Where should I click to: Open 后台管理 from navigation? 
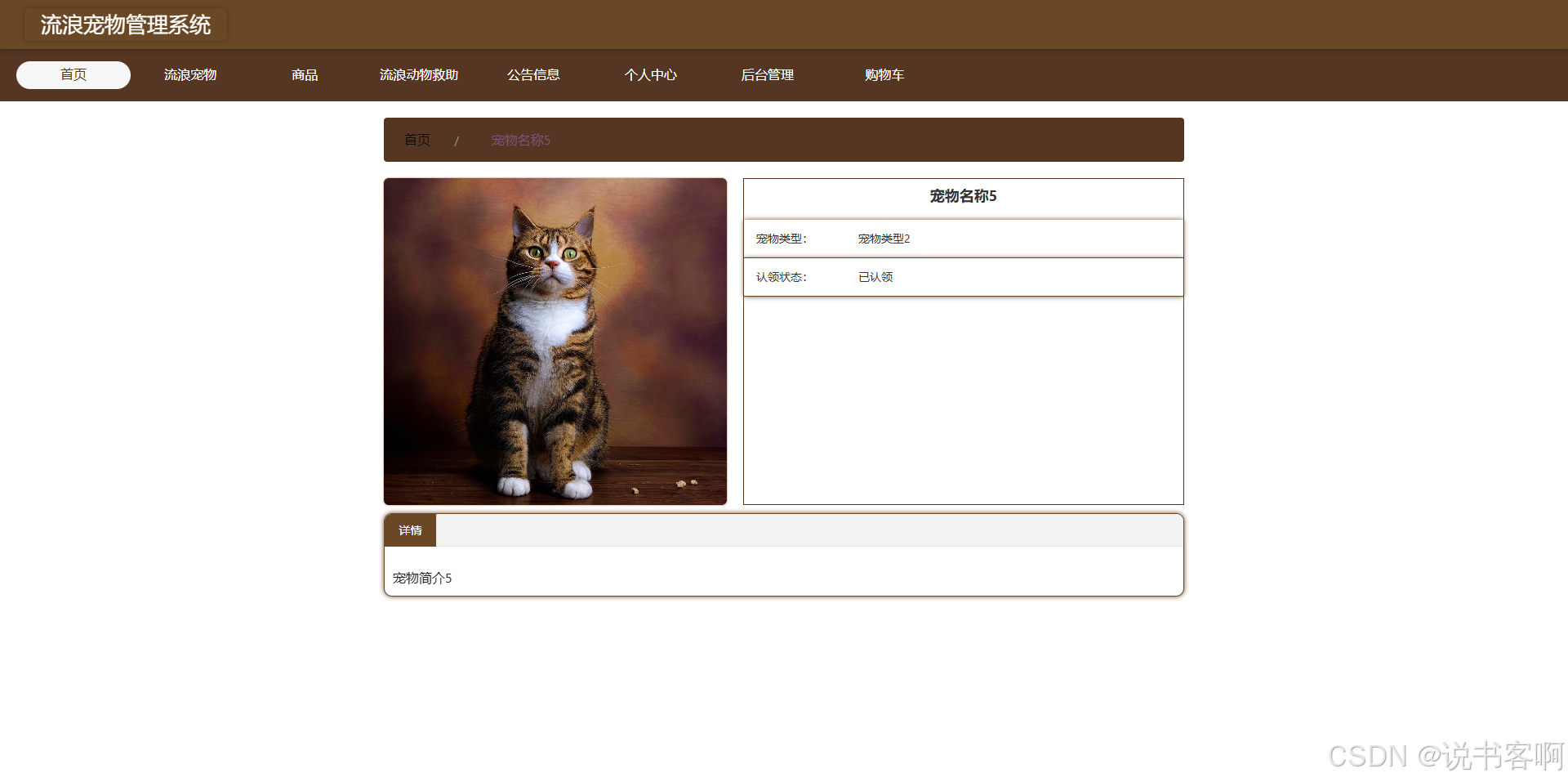tap(768, 75)
